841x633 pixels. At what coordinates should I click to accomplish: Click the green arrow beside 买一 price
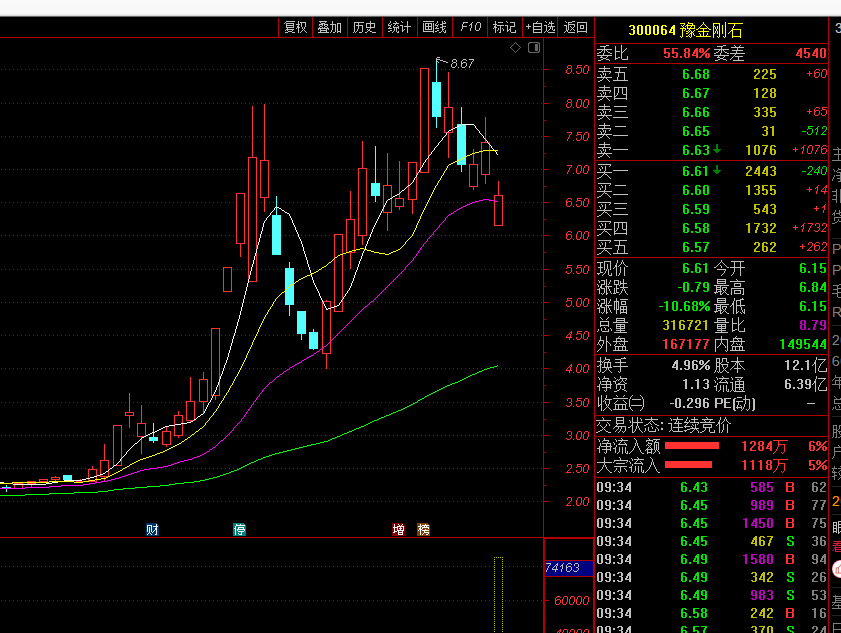pos(717,171)
